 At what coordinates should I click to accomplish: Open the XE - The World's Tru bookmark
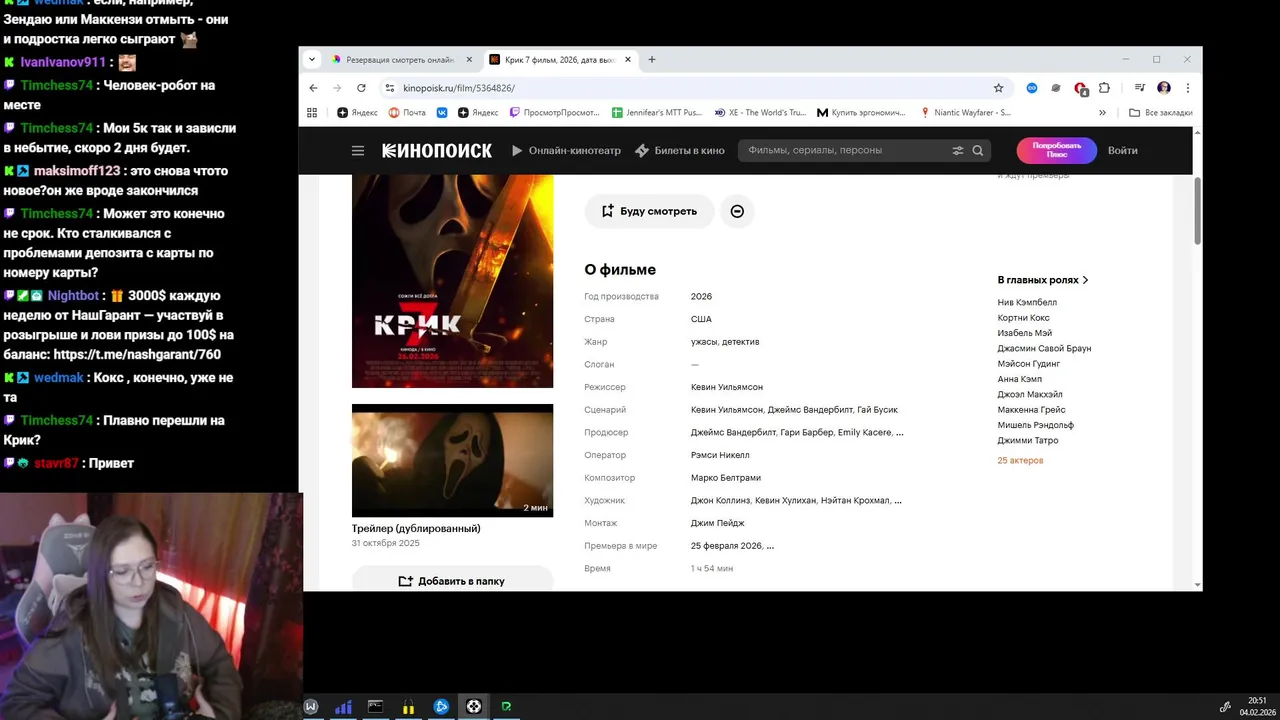(761, 113)
